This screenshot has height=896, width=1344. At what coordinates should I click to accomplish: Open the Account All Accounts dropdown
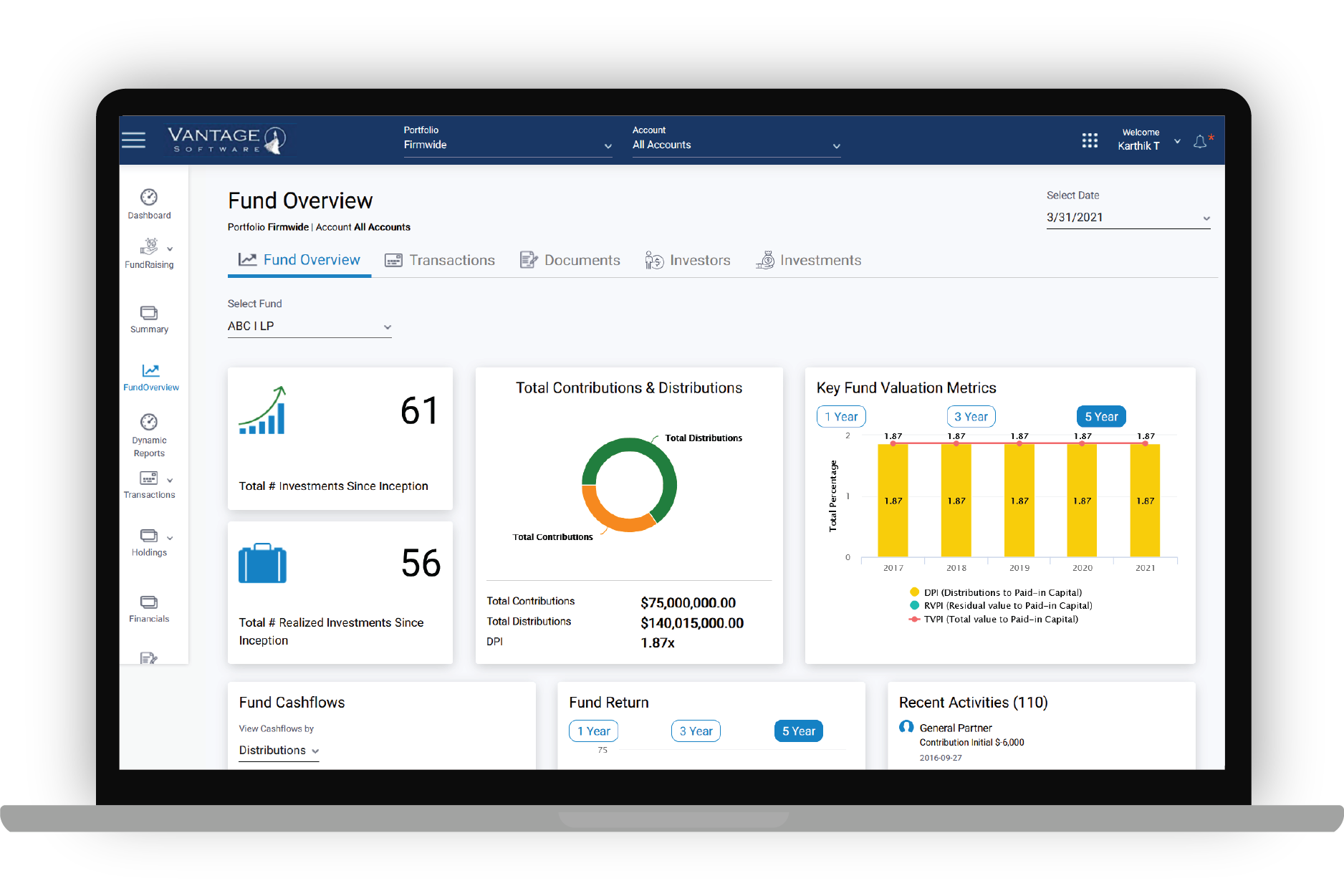click(736, 145)
